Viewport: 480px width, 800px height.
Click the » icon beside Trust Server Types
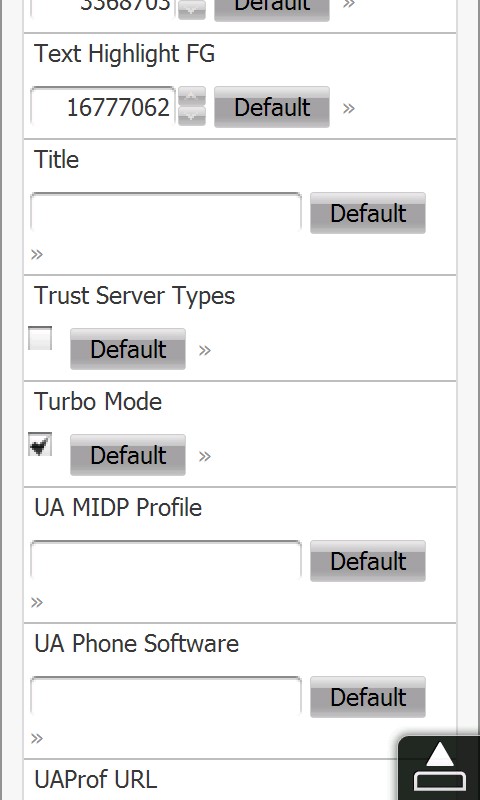(x=205, y=350)
